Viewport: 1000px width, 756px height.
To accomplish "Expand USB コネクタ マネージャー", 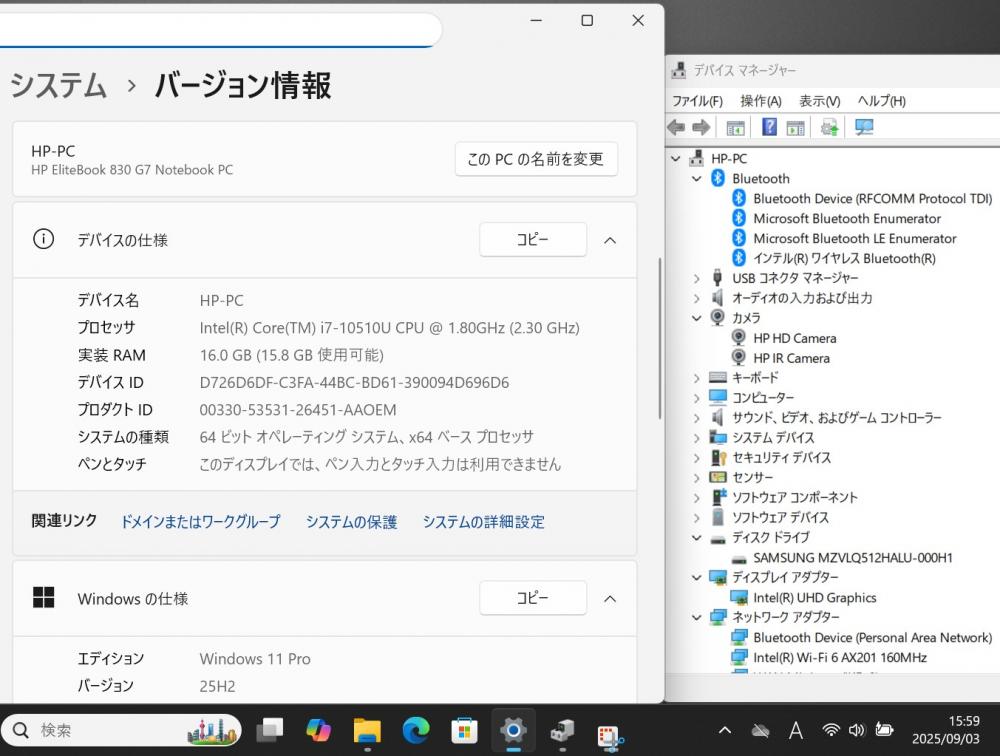I will (x=696, y=278).
